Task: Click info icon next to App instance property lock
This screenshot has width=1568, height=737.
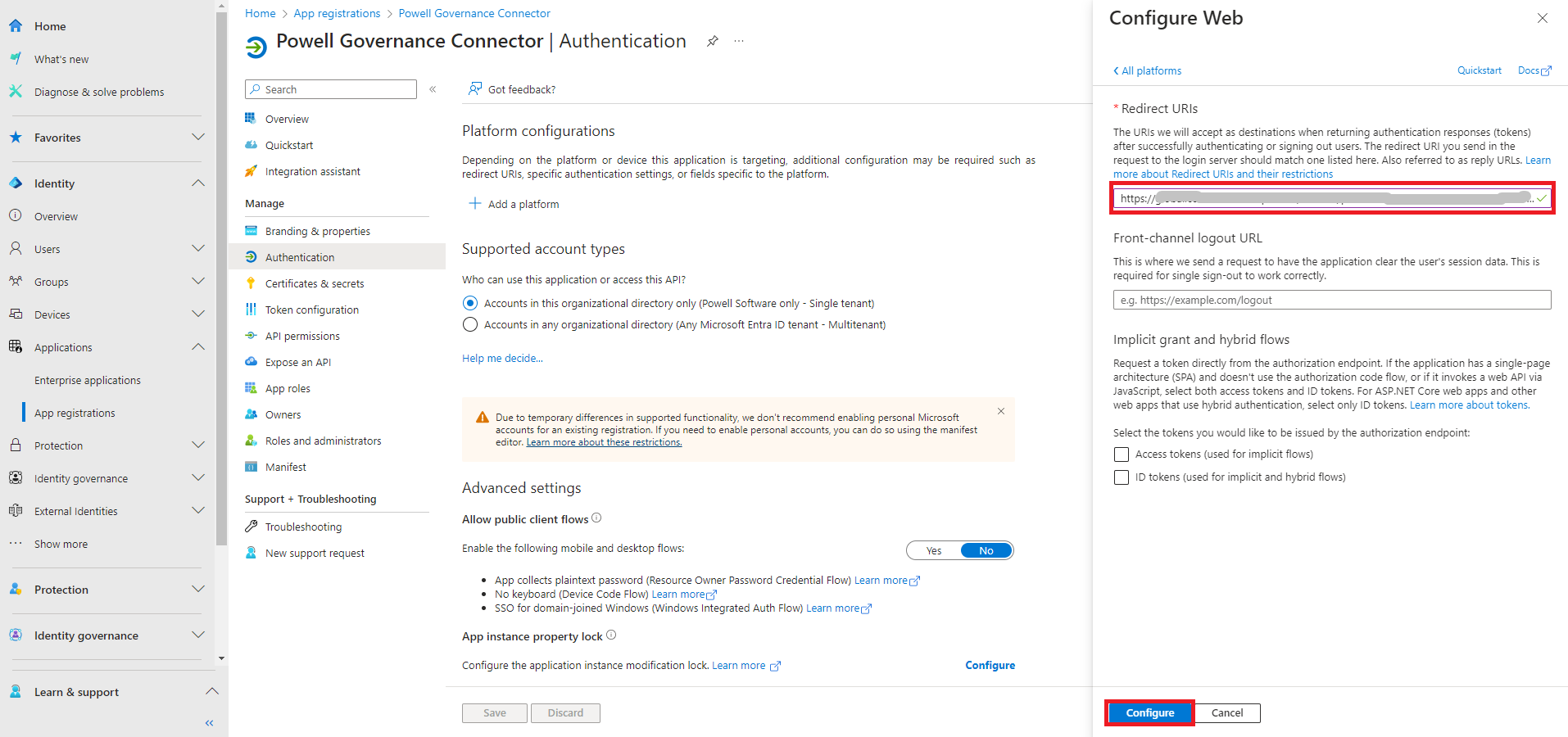Action: pos(611,635)
